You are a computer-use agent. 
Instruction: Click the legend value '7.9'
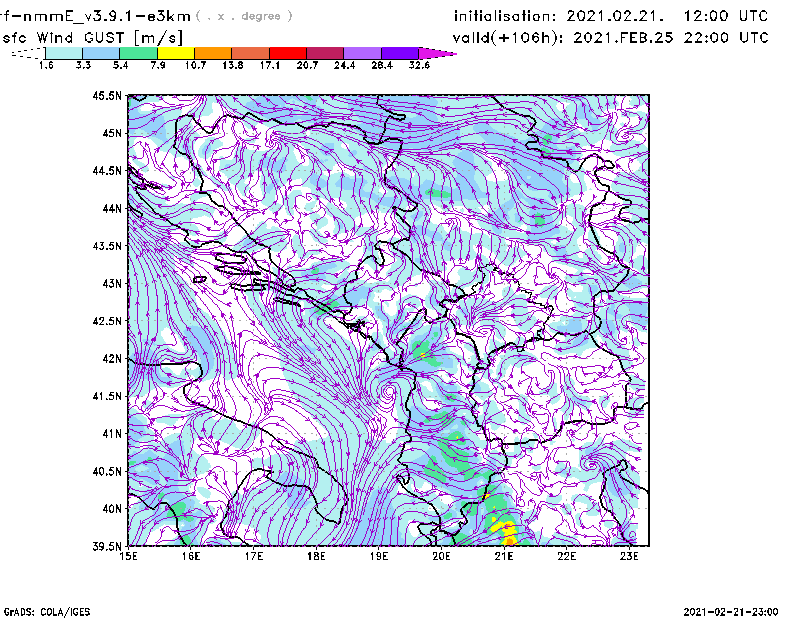158,65
